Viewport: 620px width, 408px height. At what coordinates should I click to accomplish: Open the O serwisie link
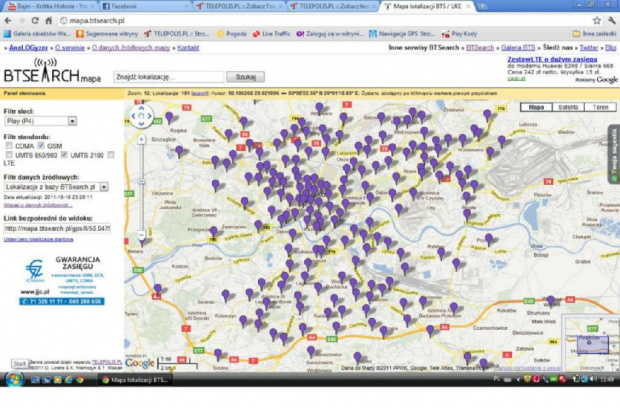[70, 47]
